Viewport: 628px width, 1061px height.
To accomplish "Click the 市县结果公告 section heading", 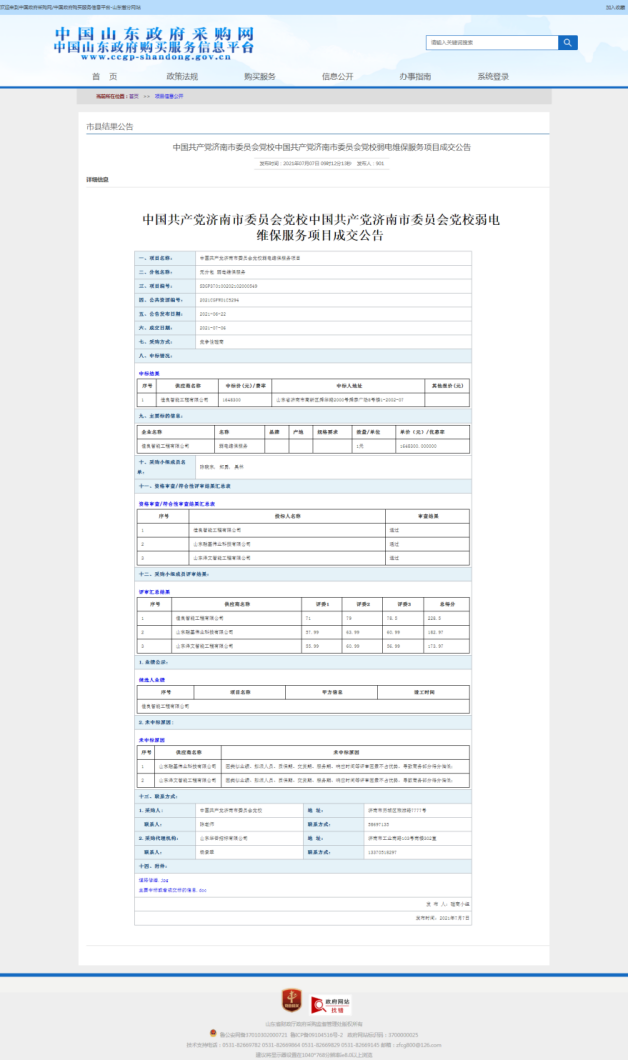I will [110, 127].
